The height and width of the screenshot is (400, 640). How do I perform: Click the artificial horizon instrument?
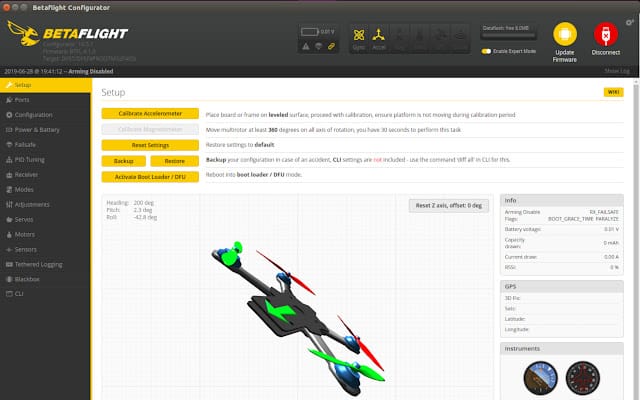[540, 378]
